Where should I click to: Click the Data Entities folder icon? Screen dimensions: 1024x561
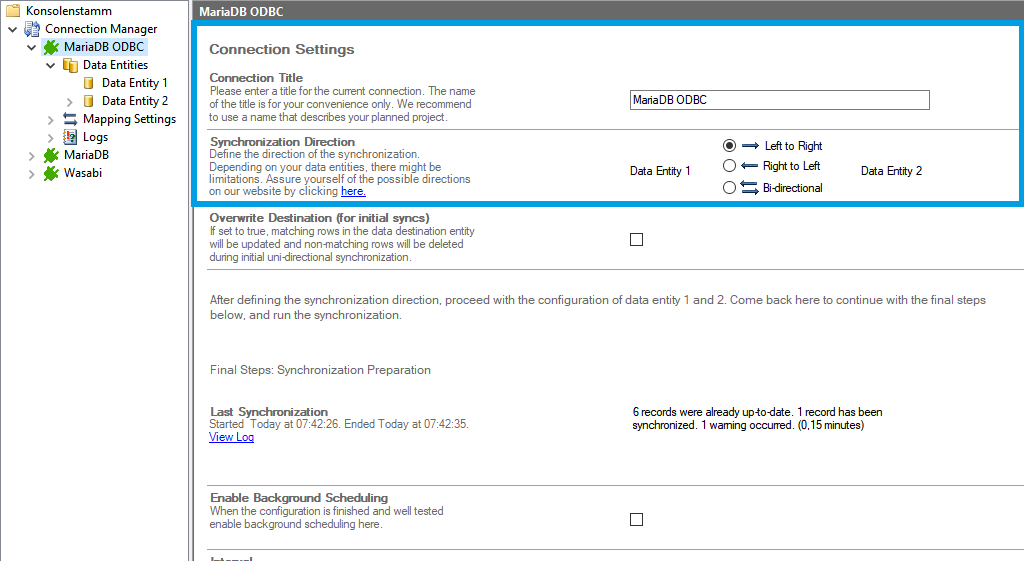(70, 65)
